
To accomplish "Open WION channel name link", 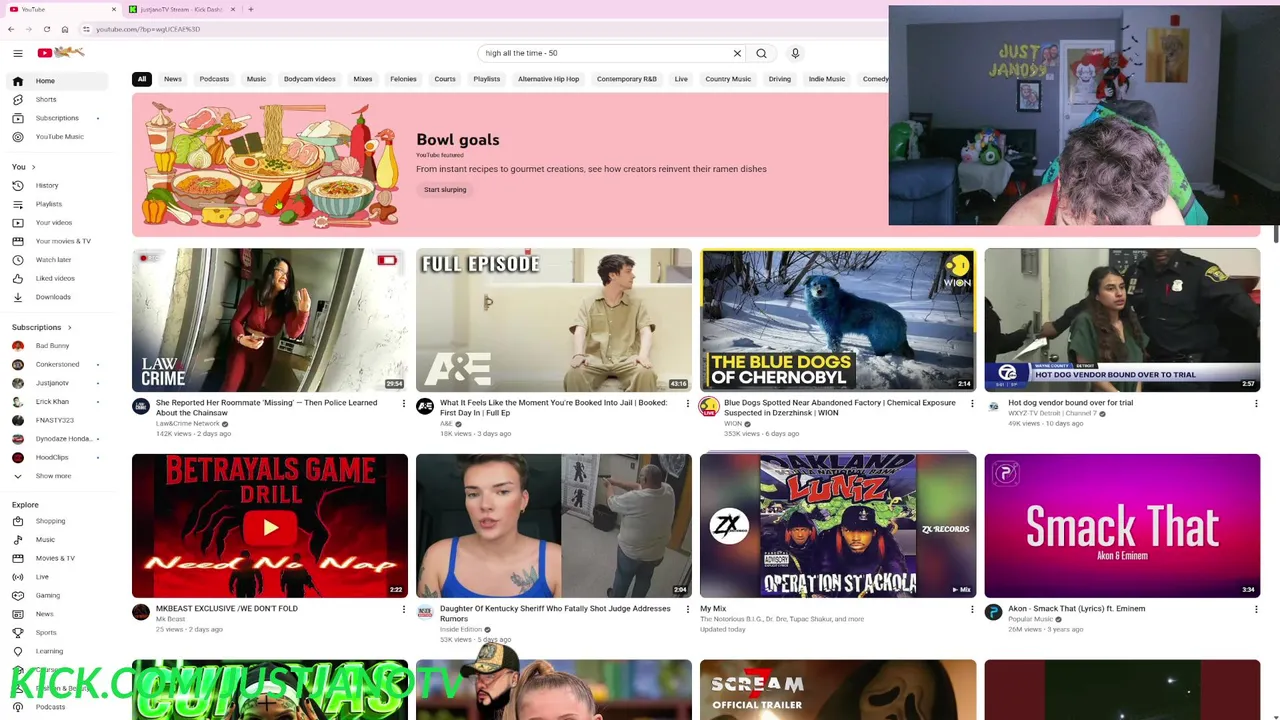I will pos(733,424).
